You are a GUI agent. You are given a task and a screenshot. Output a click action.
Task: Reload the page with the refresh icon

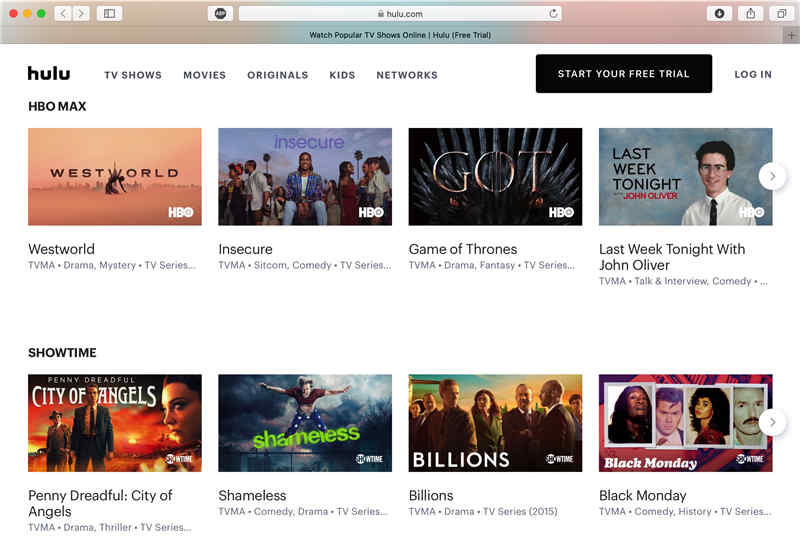(553, 14)
